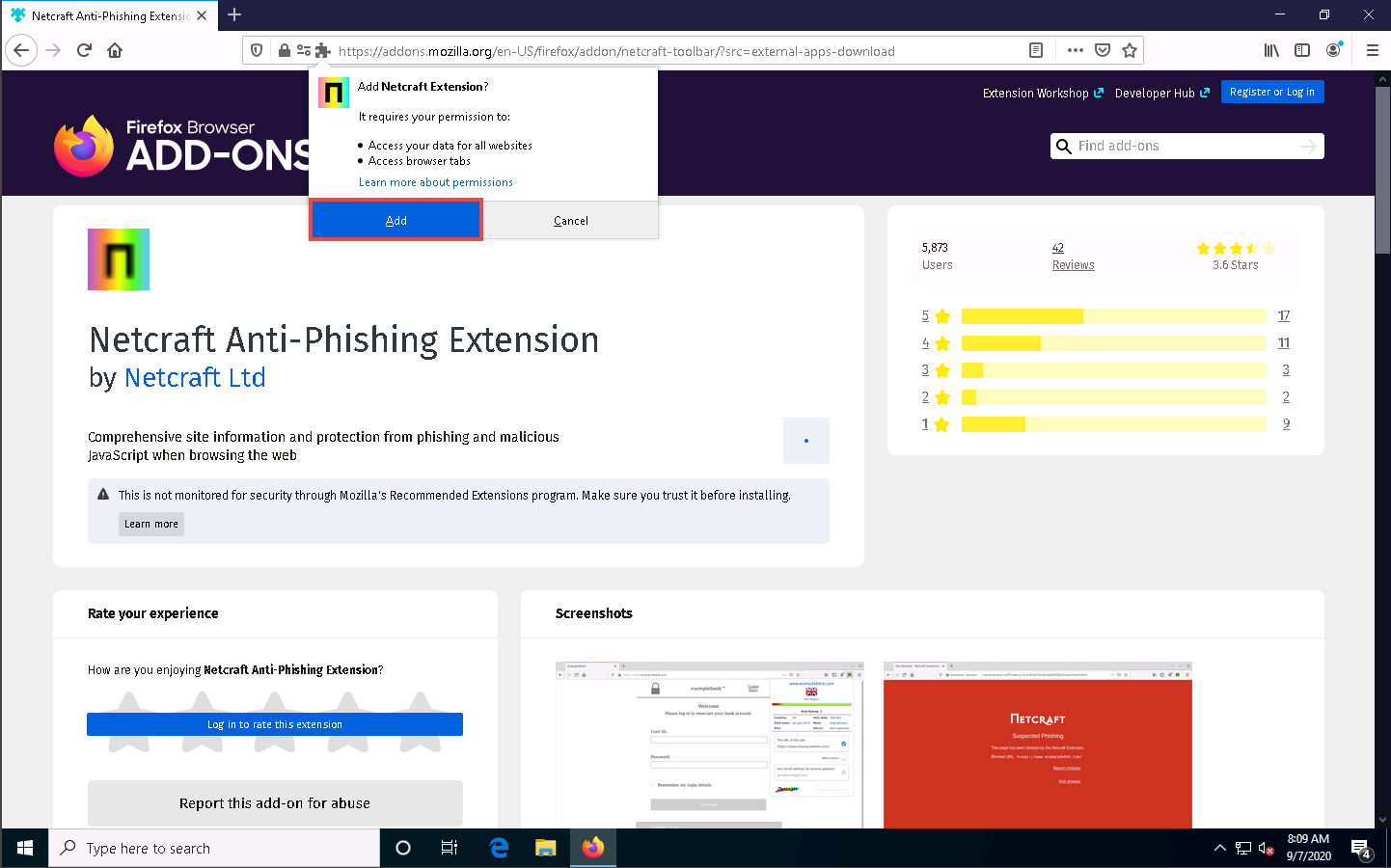Select the Netcraft Anti-Phishing Extension tab
Image resolution: width=1391 pixels, height=868 pixels.
(109, 15)
